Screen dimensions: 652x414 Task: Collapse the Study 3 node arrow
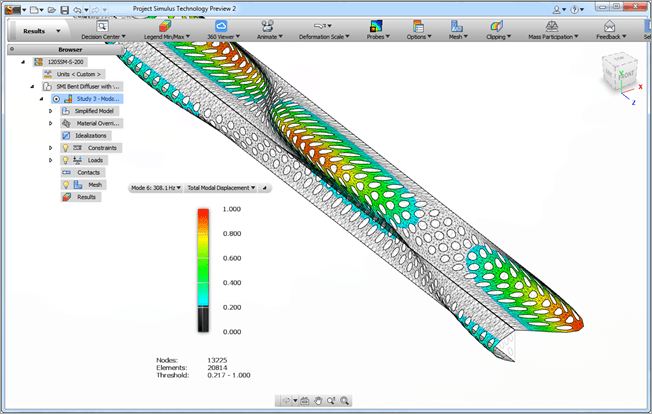point(42,99)
